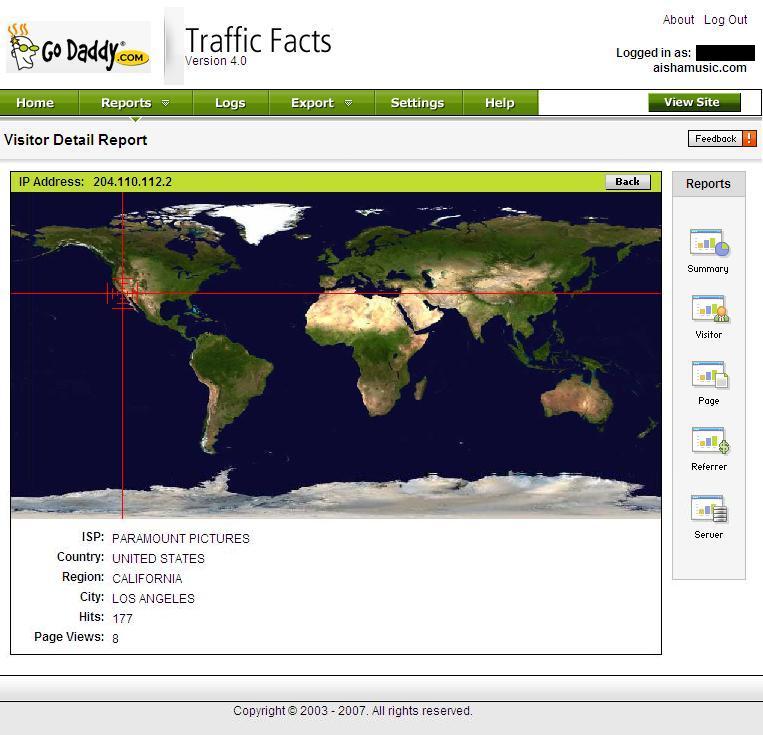The width and height of the screenshot is (763, 735).
Task: Go to the Home menu item
Action: tap(35, 103)
